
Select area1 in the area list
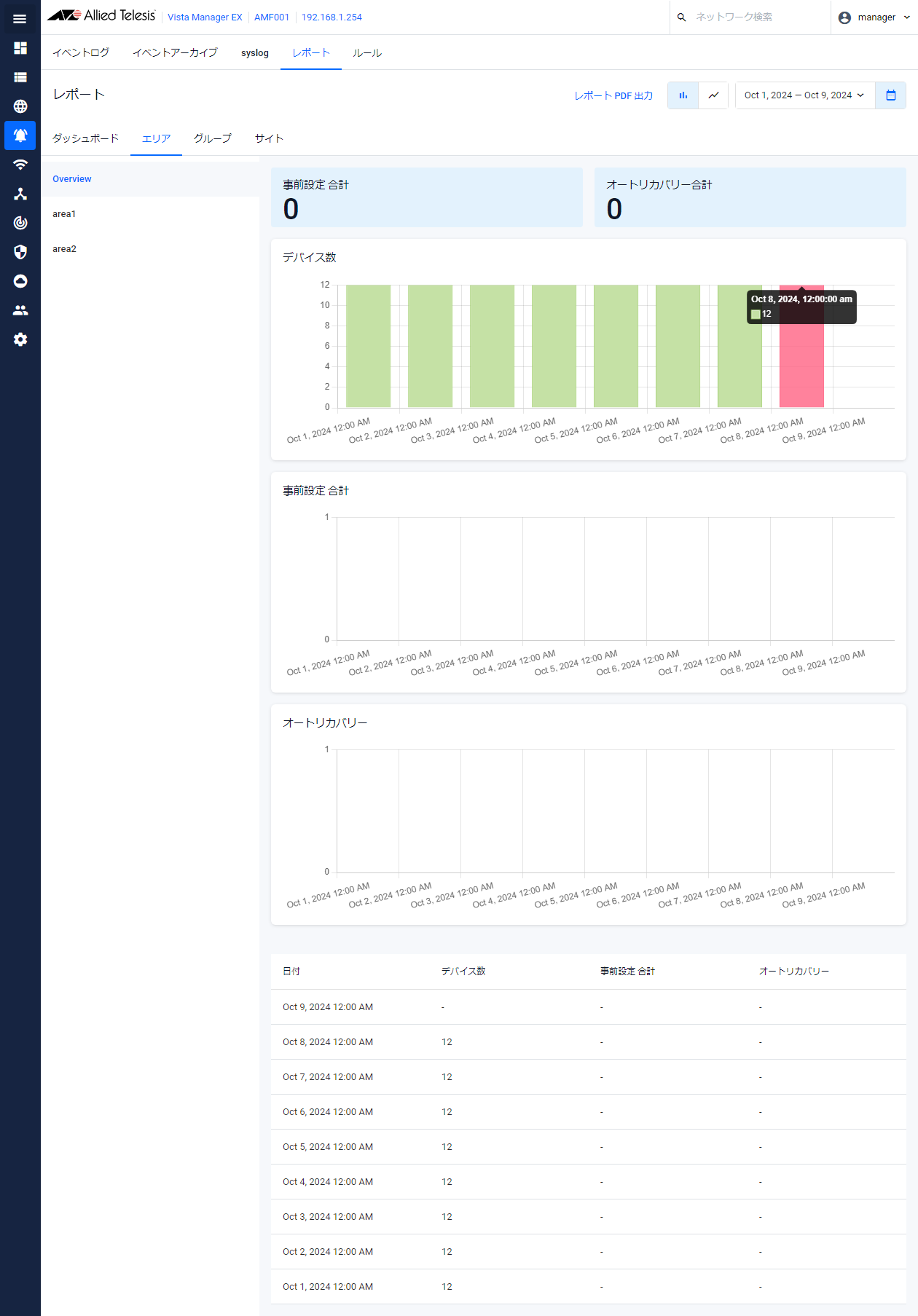click(x=64, y=214)
